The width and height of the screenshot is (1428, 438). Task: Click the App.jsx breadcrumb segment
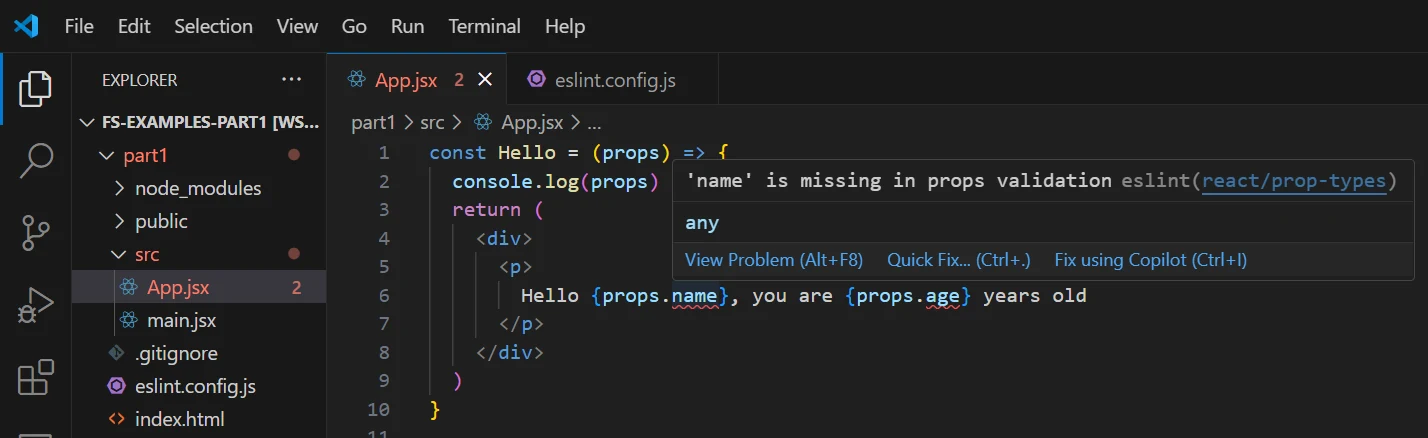coord(532,123)
